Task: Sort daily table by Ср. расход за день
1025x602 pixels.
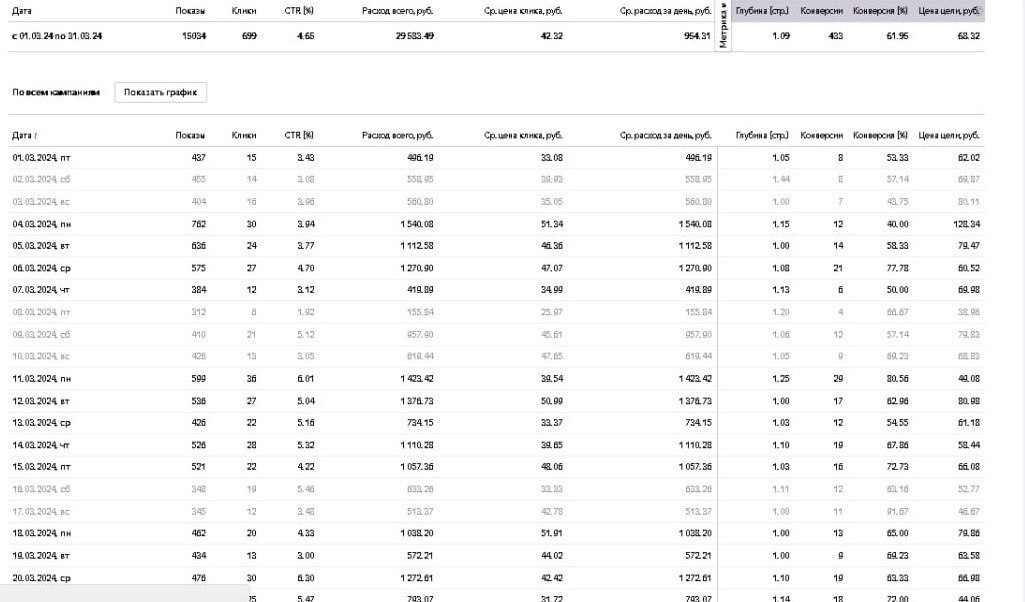Action: click(666, 135)
